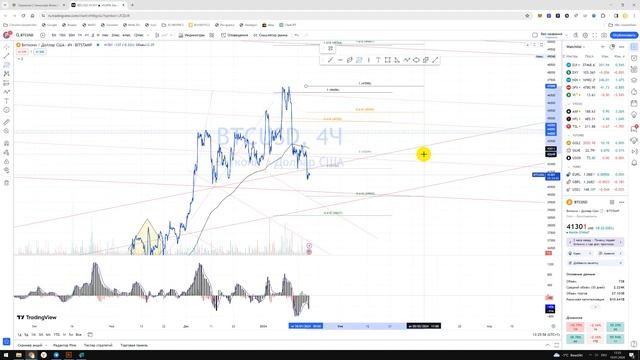Open chart settings gear icon
Viewport: 640px width, 360px height.
tap(585, 35)
